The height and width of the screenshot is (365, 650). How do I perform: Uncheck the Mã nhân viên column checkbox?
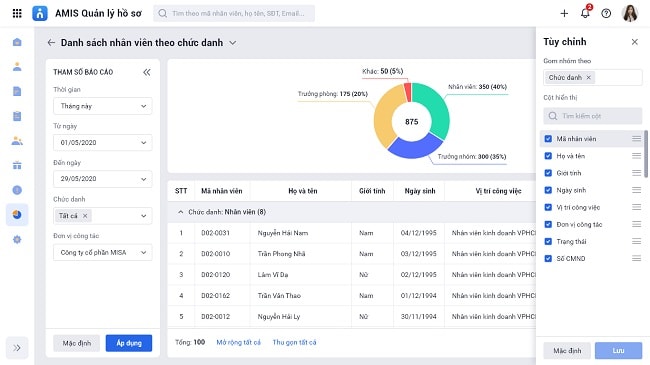[x=548, y=139]
